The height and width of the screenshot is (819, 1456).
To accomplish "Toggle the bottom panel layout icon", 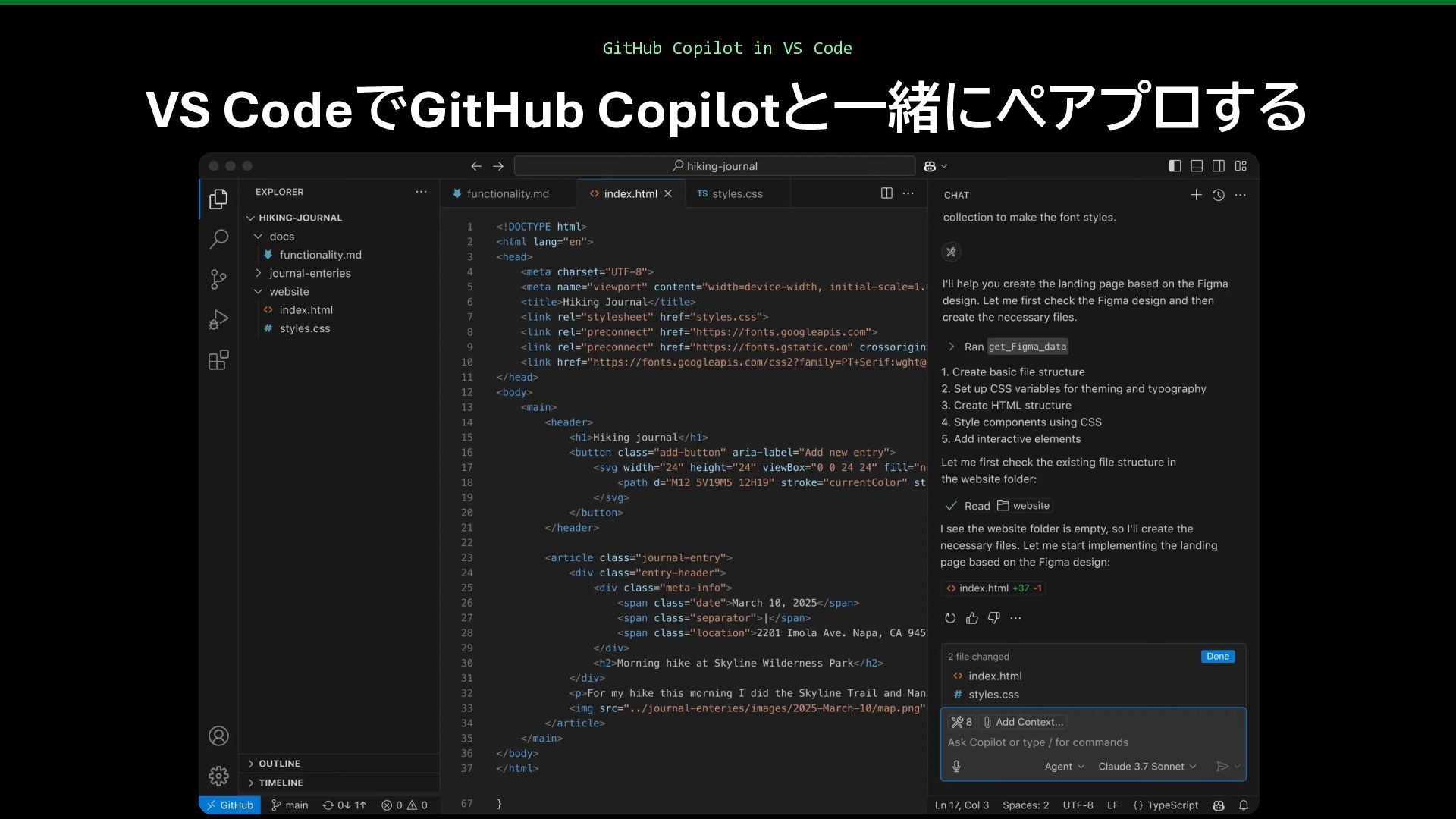I will pyautogui.click(x=1197, y=166).
